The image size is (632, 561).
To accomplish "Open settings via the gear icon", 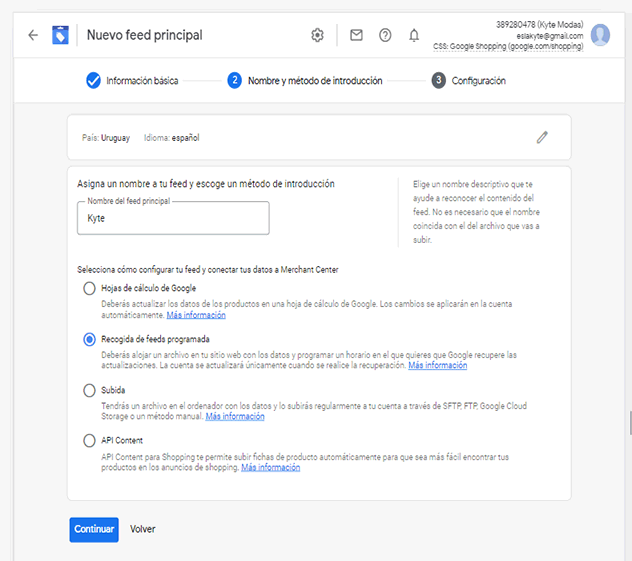I will (x=317, y=35).
